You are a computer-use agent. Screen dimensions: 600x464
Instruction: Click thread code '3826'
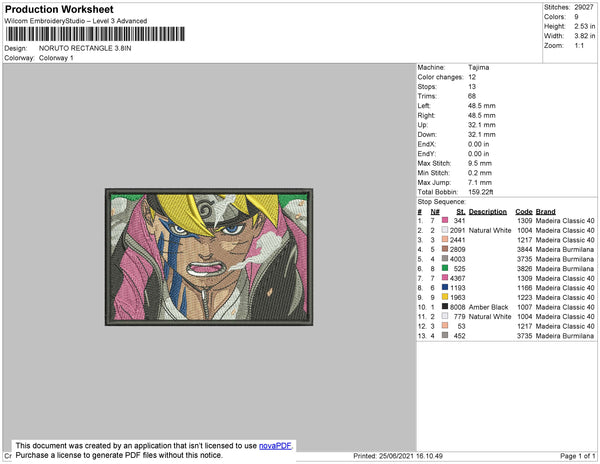coord(524,269)
